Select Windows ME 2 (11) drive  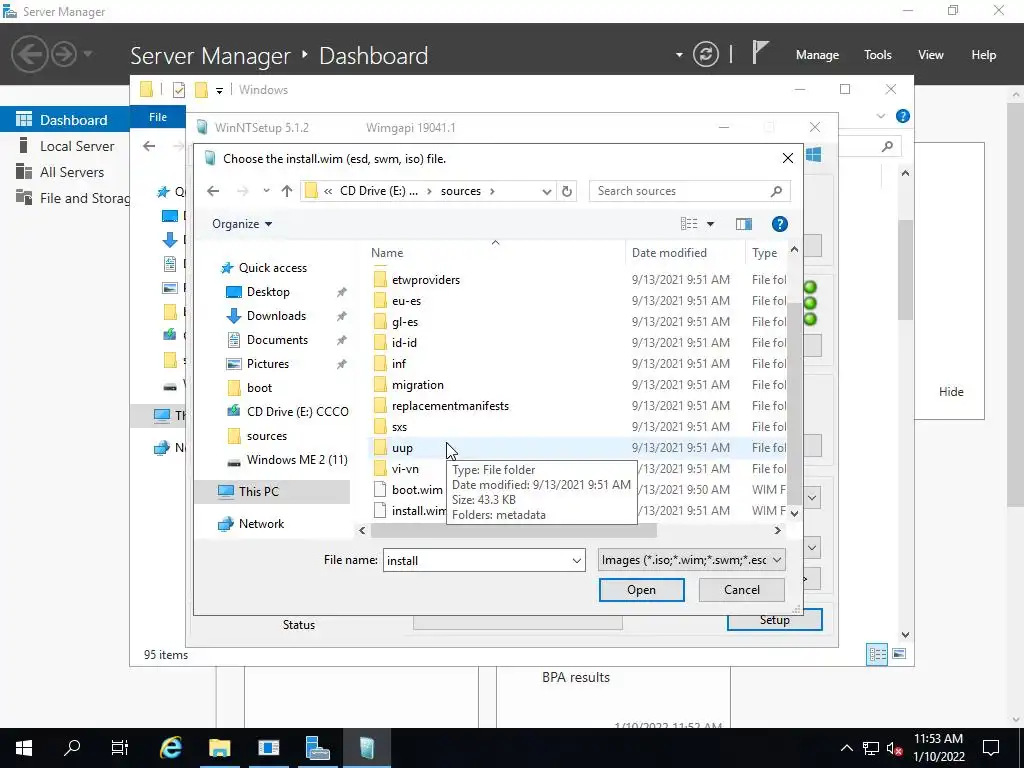click(x=296, y=460)
